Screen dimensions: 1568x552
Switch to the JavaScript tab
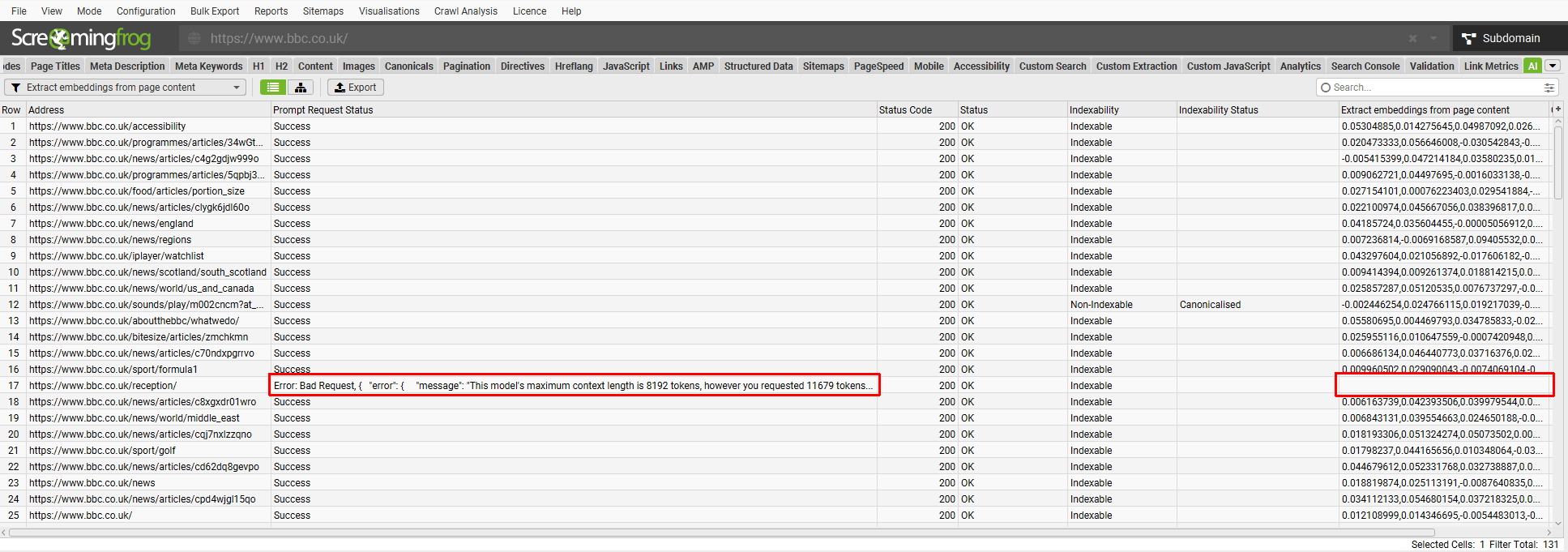point(626,66)
